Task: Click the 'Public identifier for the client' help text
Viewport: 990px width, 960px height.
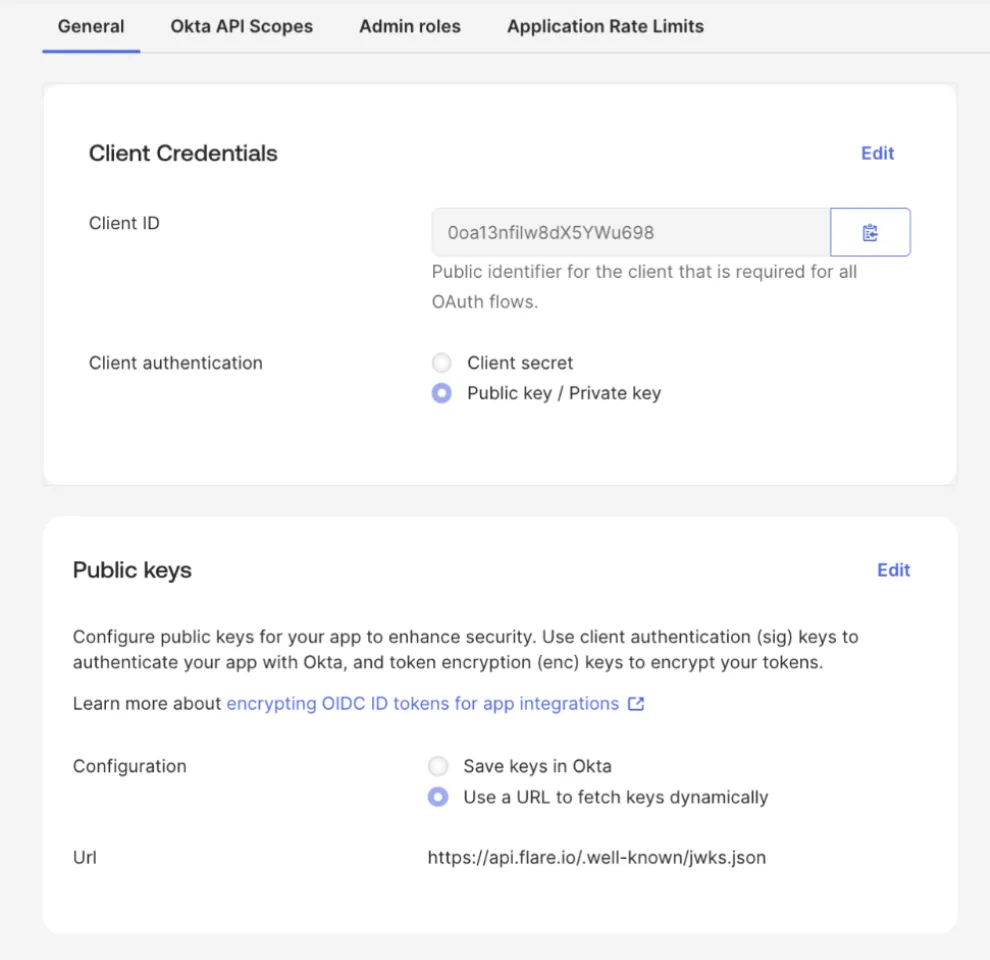Action: click(x=644, y=287)
